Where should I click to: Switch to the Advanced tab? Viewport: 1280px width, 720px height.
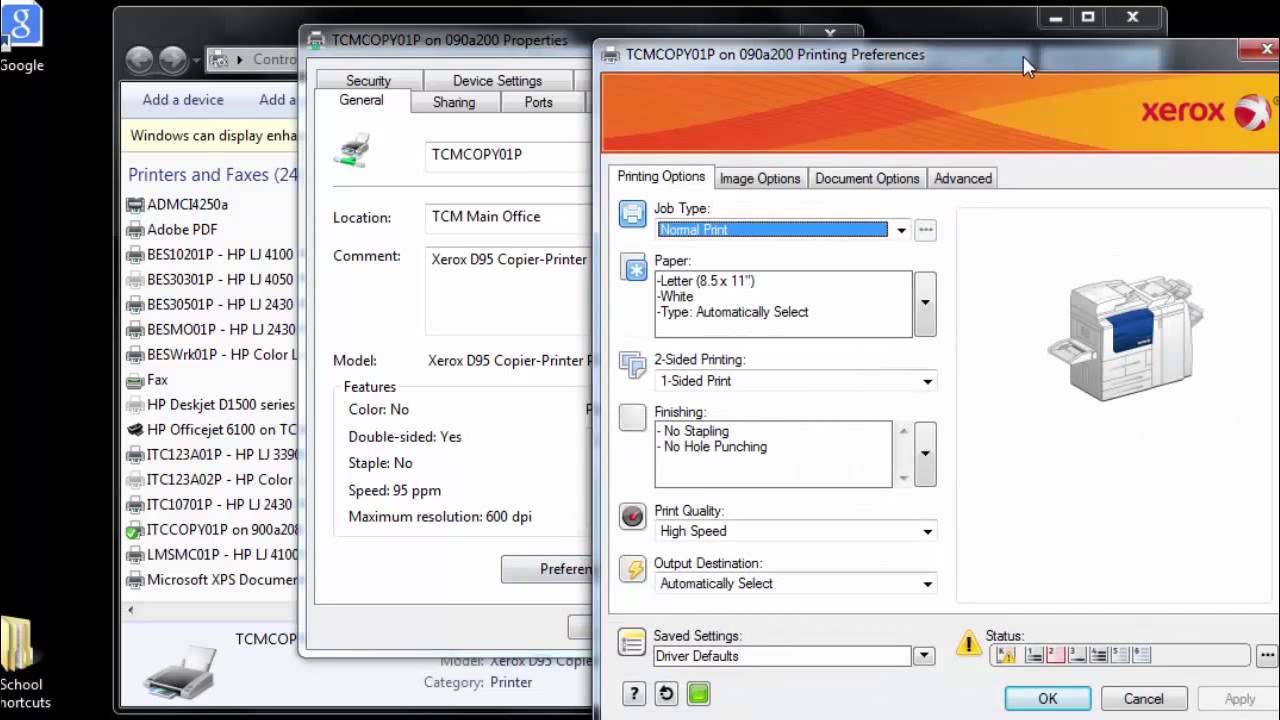[x=963, y=178]
